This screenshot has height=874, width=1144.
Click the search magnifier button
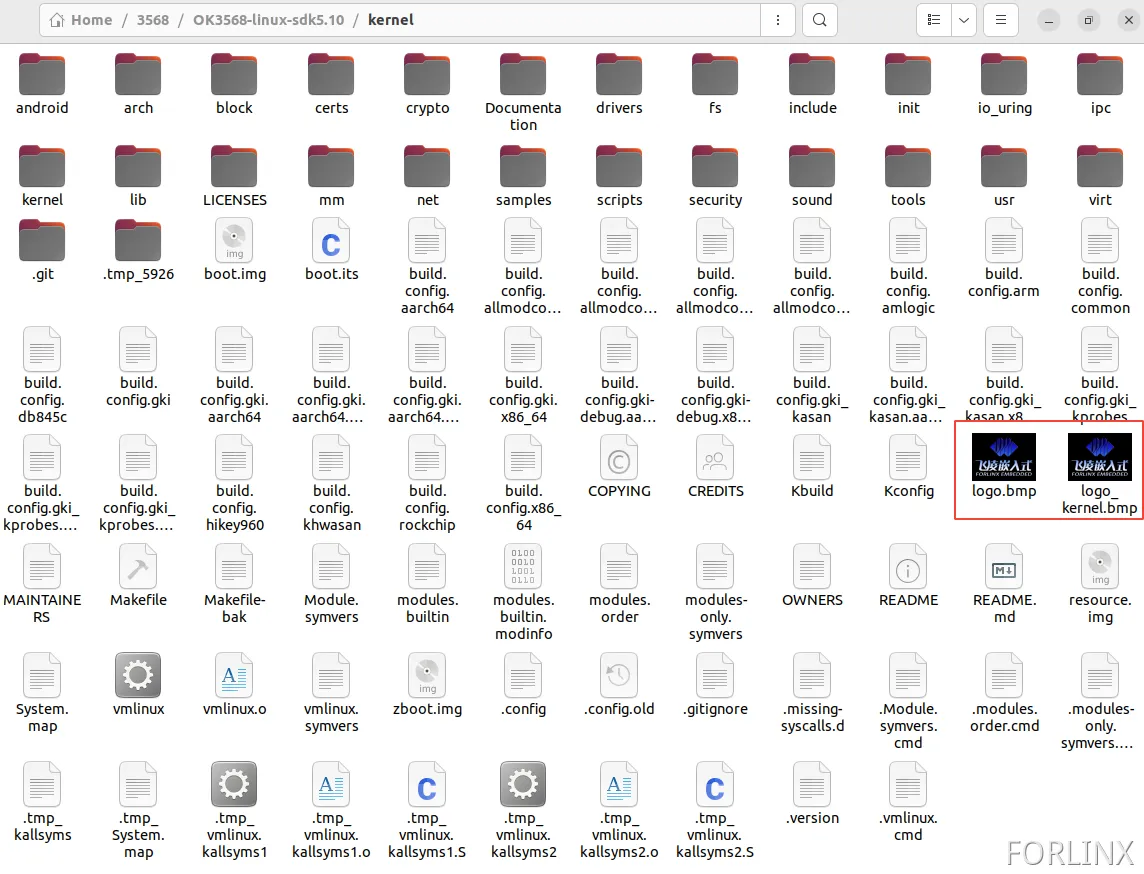tap(820, 20)
